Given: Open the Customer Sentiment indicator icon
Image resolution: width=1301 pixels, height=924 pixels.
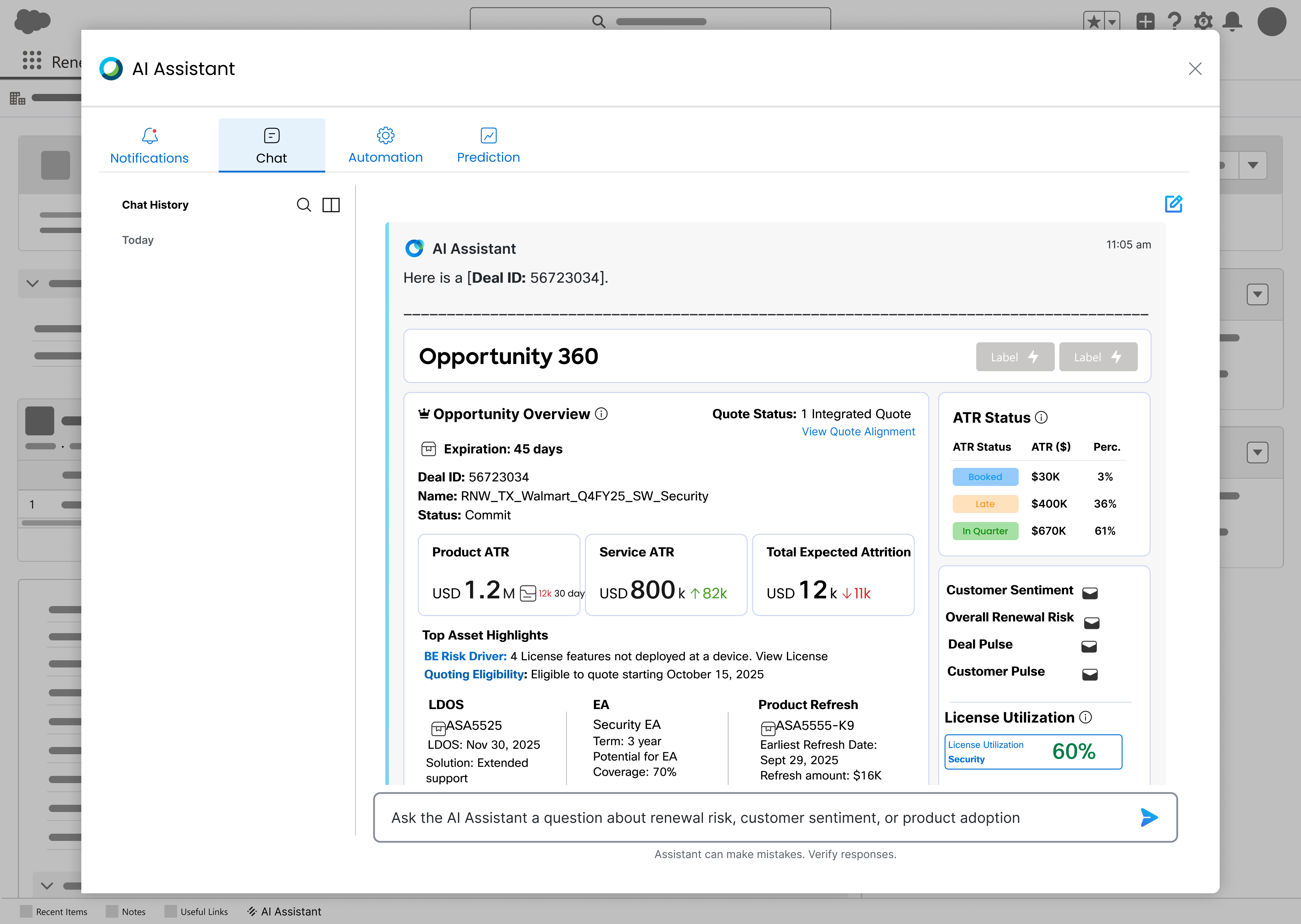Looking at the screenshot, I should click(x=1089, y=593).
